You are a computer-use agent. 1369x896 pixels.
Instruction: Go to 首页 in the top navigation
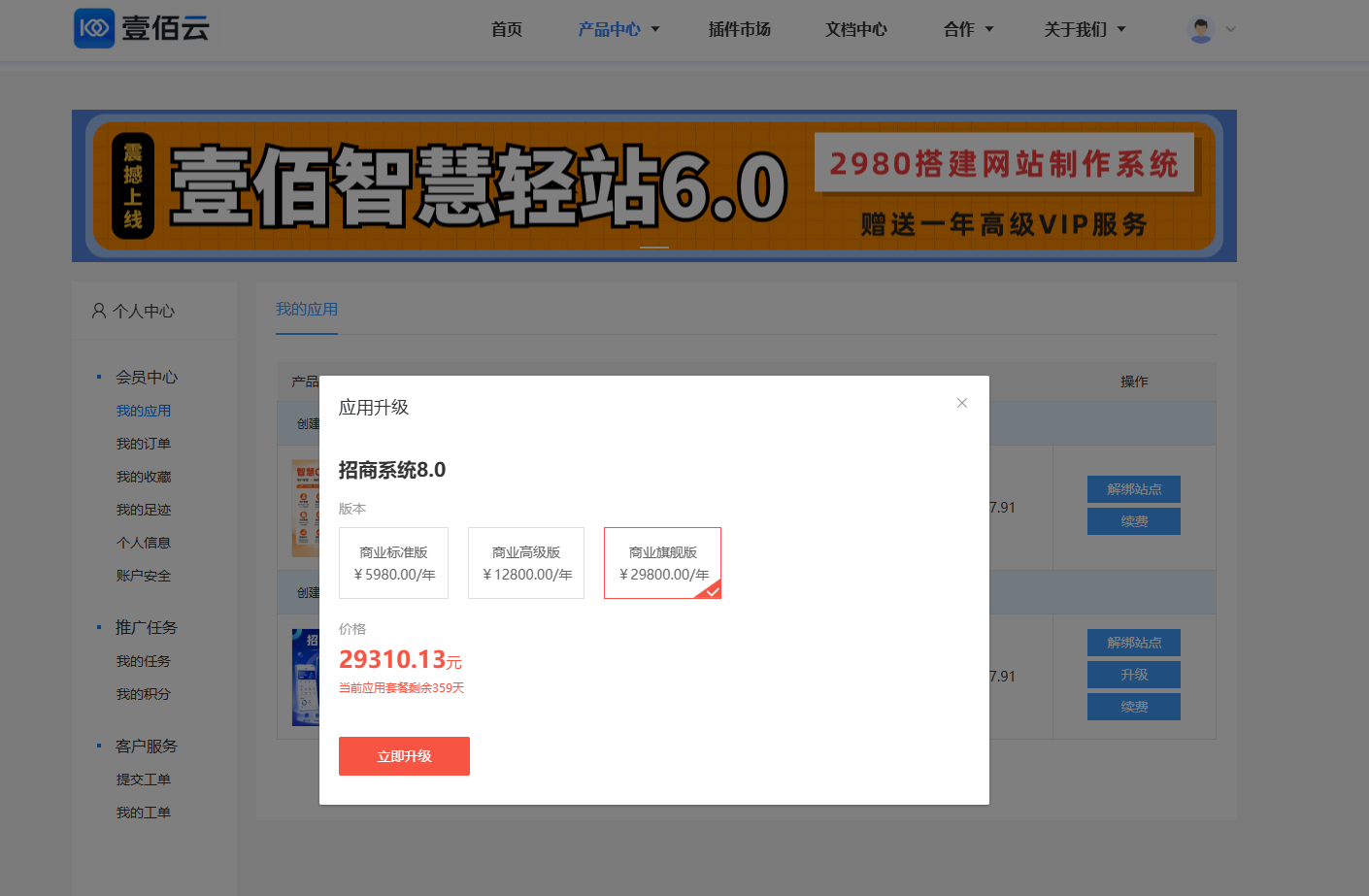point(507,29)
